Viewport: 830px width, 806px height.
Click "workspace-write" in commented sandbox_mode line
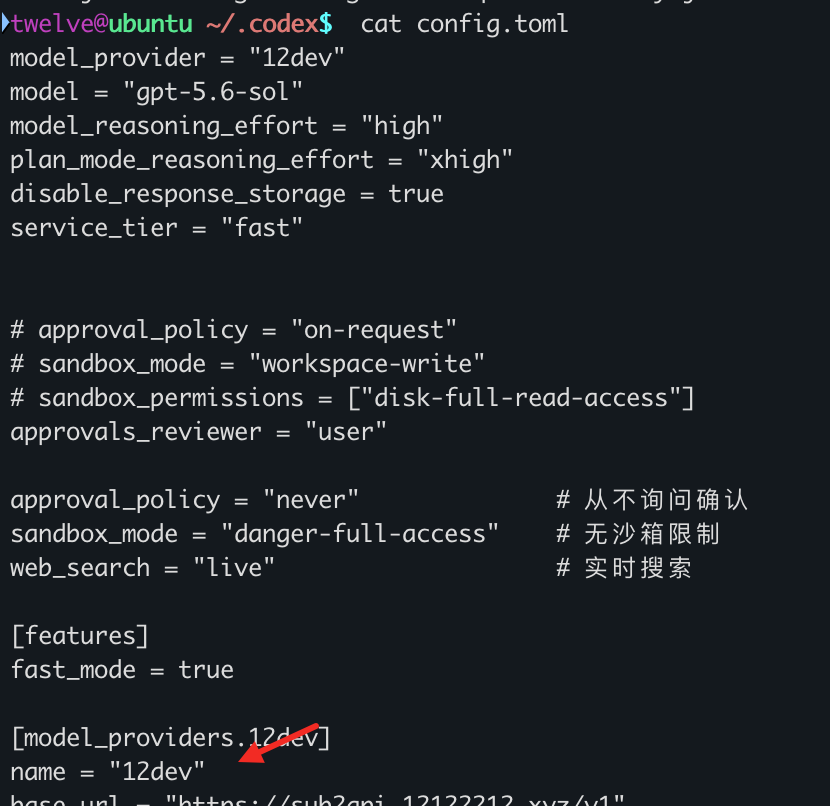click(366, 364)
